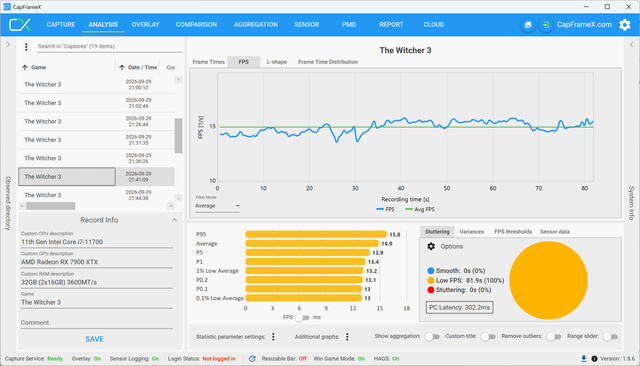Open Additional graphs three-dot menu
This screenshot has height=366, width=640.
pos(347,337)
